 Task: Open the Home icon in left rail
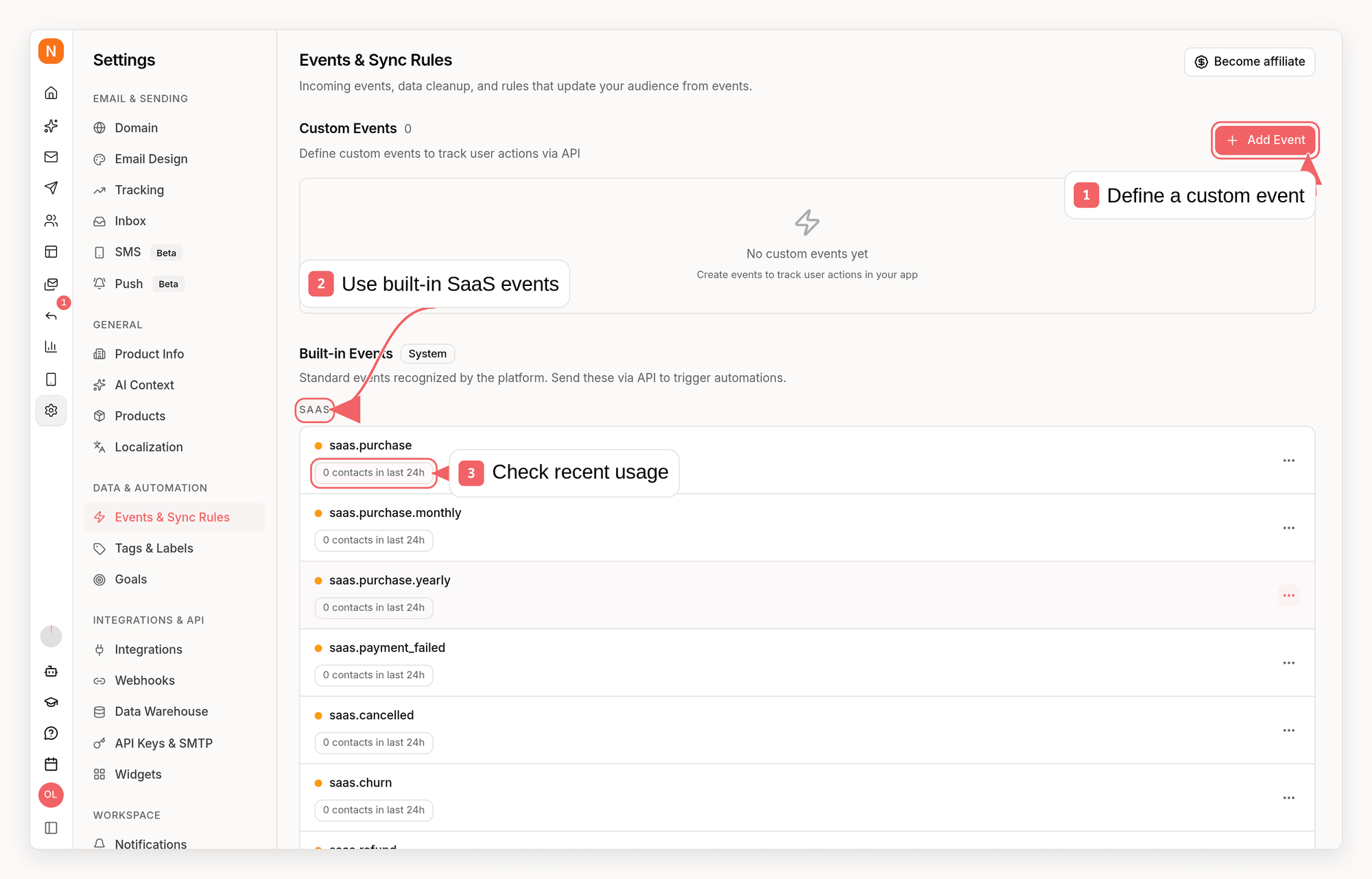pos(51,93)
